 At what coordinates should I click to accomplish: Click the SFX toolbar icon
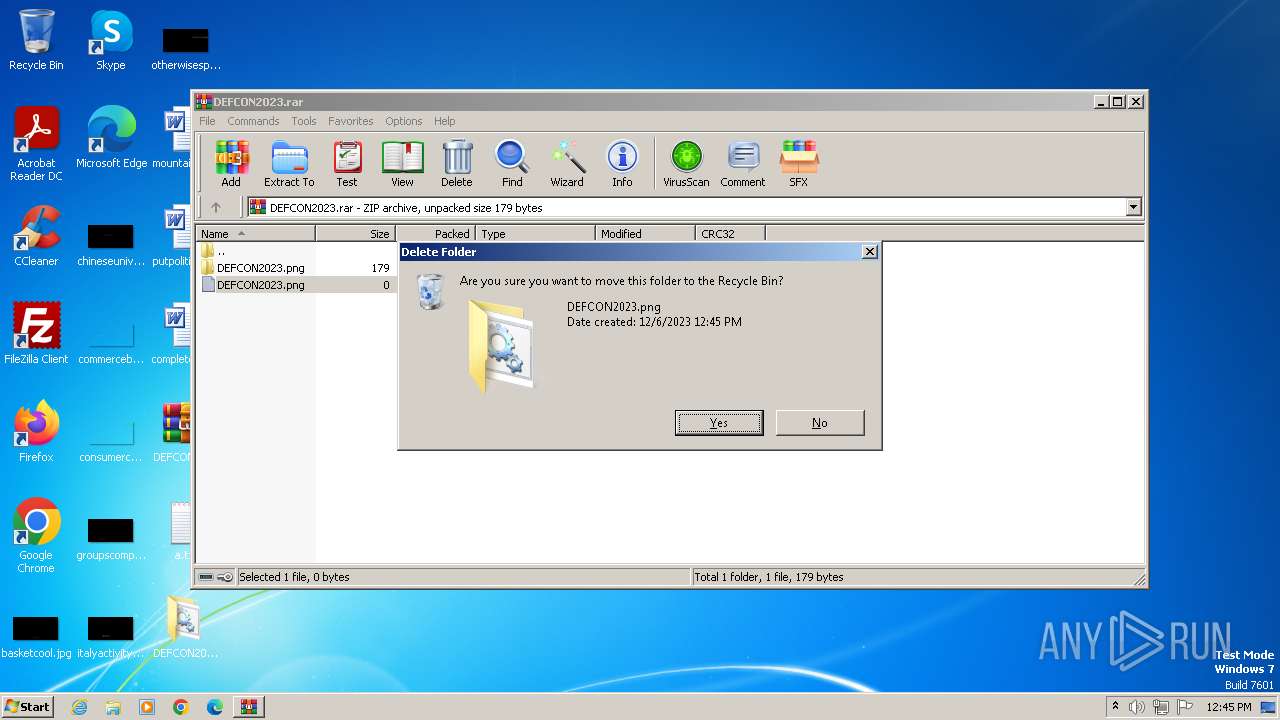(798, 164)
